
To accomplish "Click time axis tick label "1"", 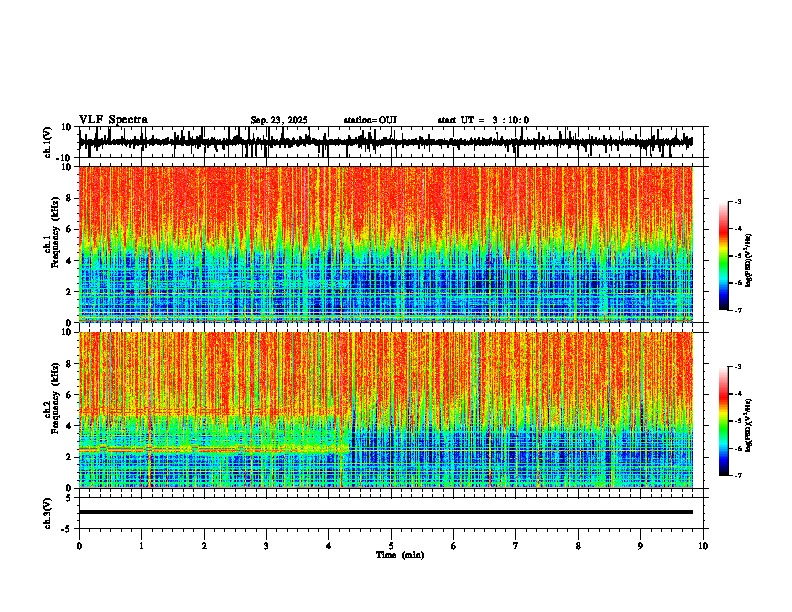I will coord(141,546).
